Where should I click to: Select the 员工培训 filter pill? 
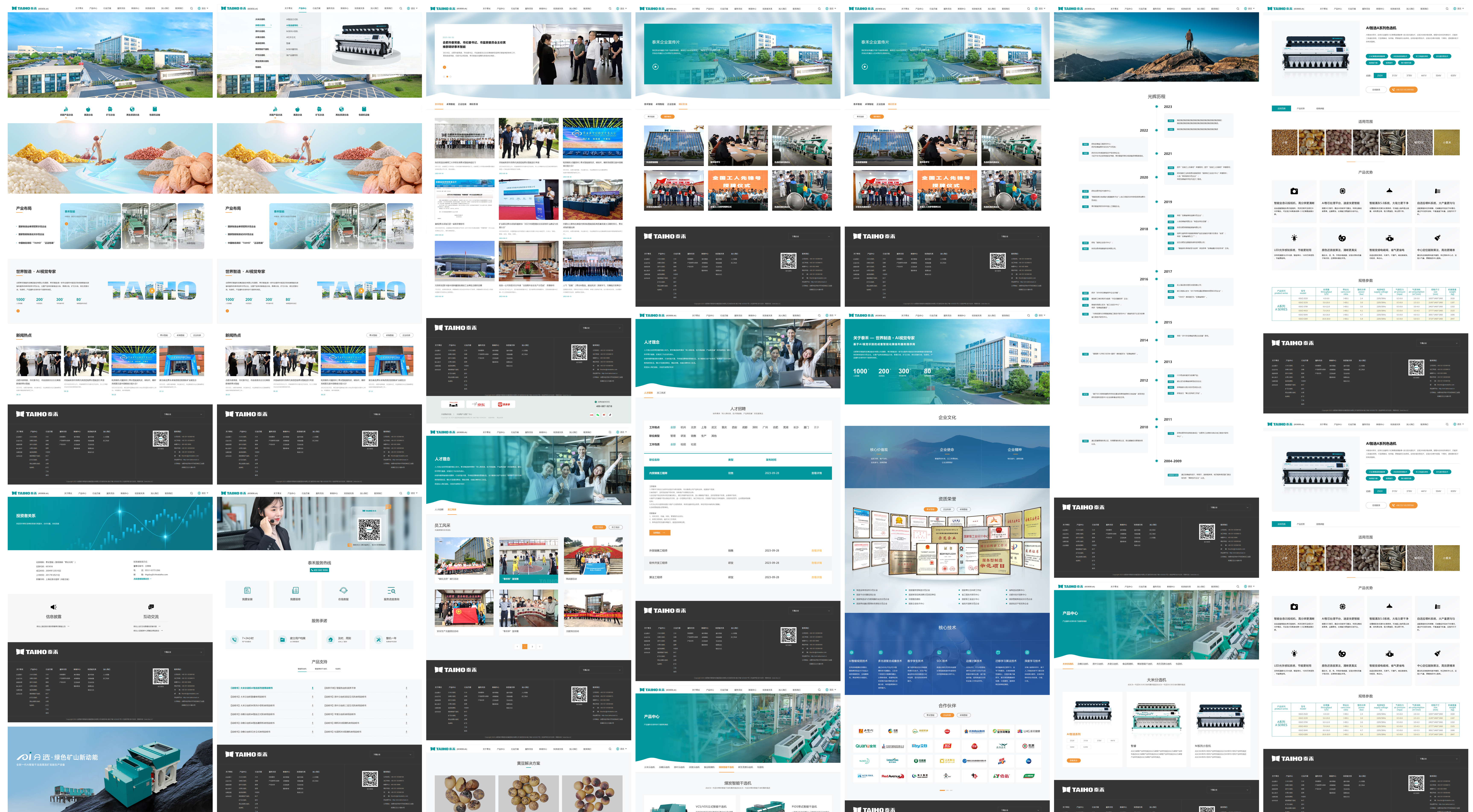pyautogui.click(x=616, y=527)
